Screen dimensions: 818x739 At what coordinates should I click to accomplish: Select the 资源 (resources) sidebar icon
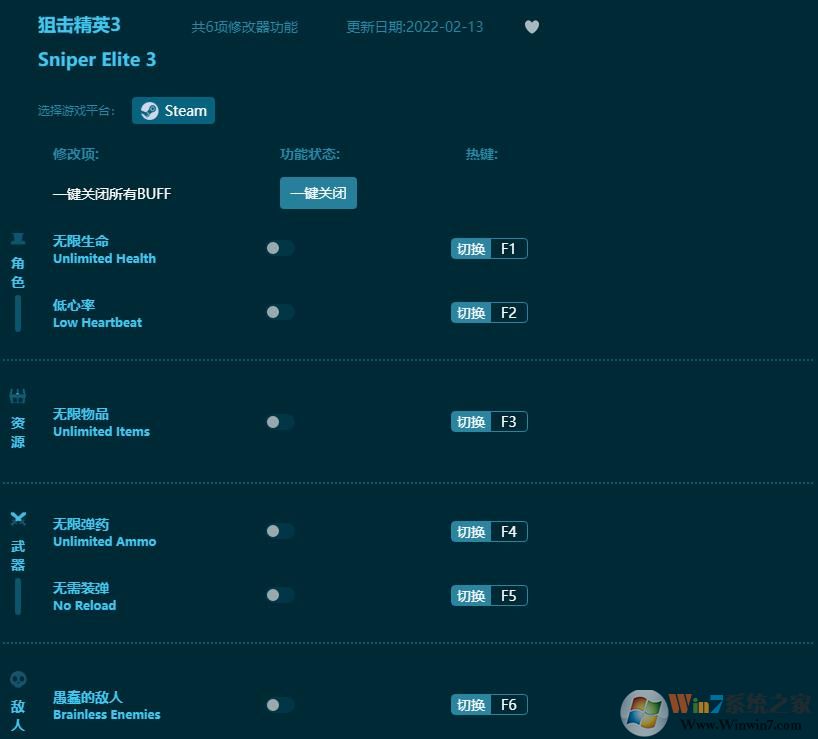[16, 395]
